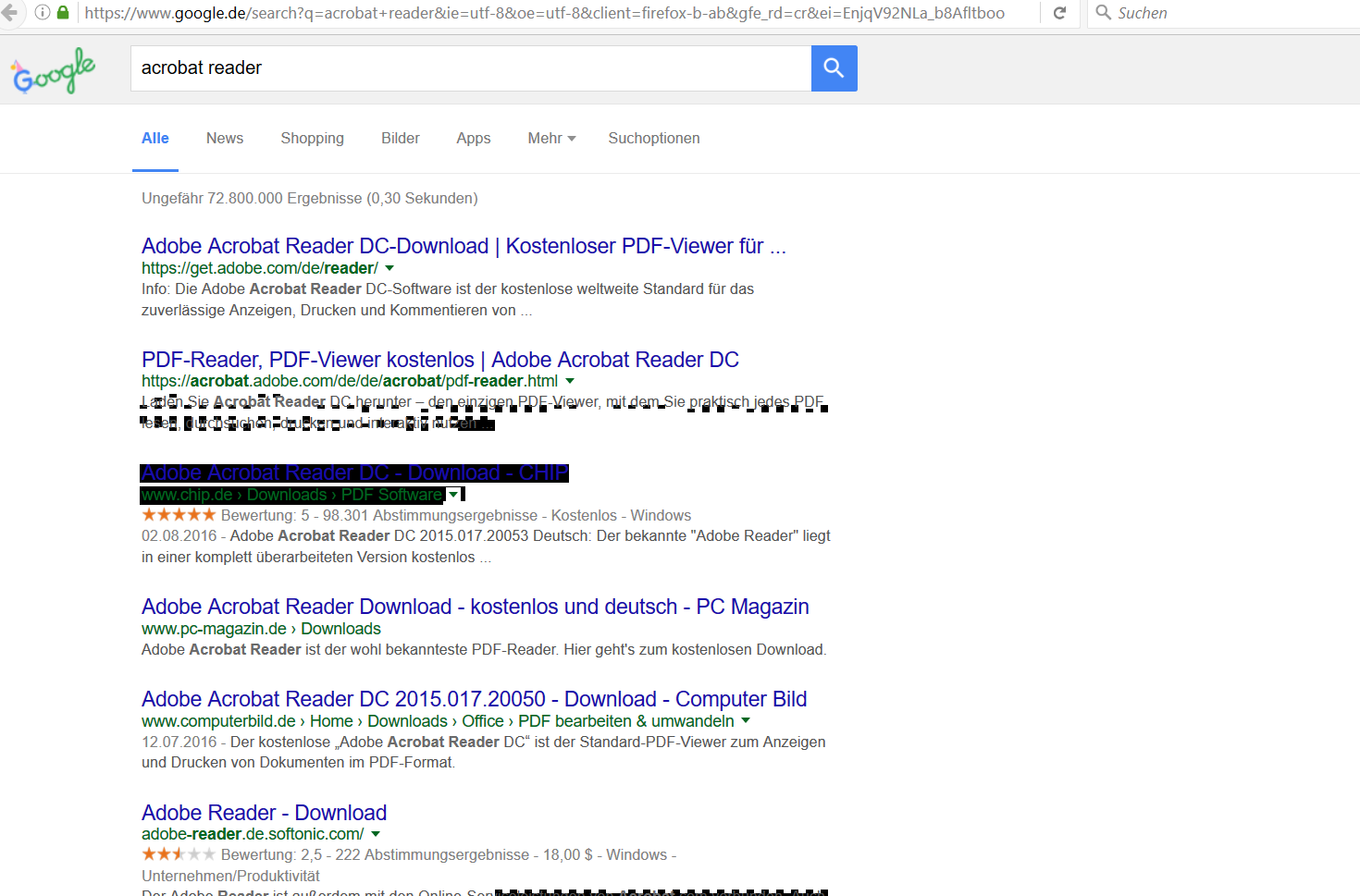
Task: Open the CHIP download result link
Action: (354, 473)
